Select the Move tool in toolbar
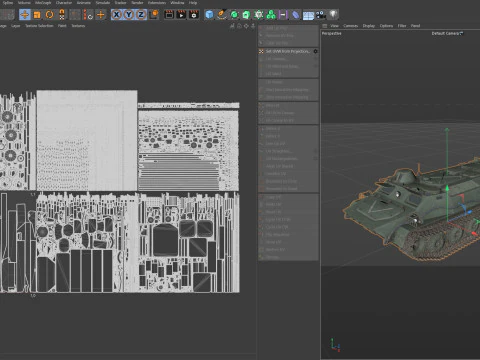 click(25, 15)
